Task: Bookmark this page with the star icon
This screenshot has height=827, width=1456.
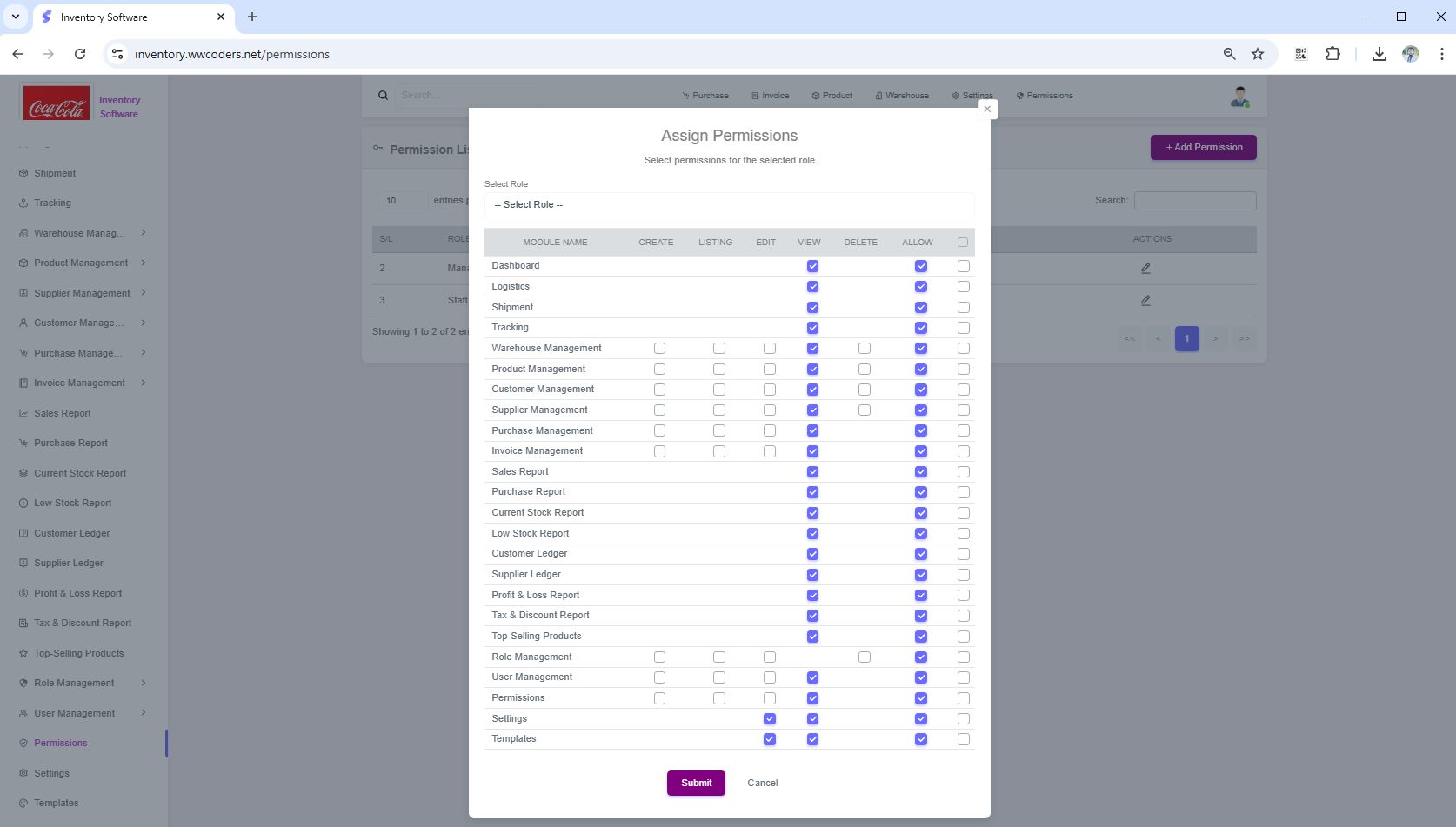Action: (x=1258, y=54)
